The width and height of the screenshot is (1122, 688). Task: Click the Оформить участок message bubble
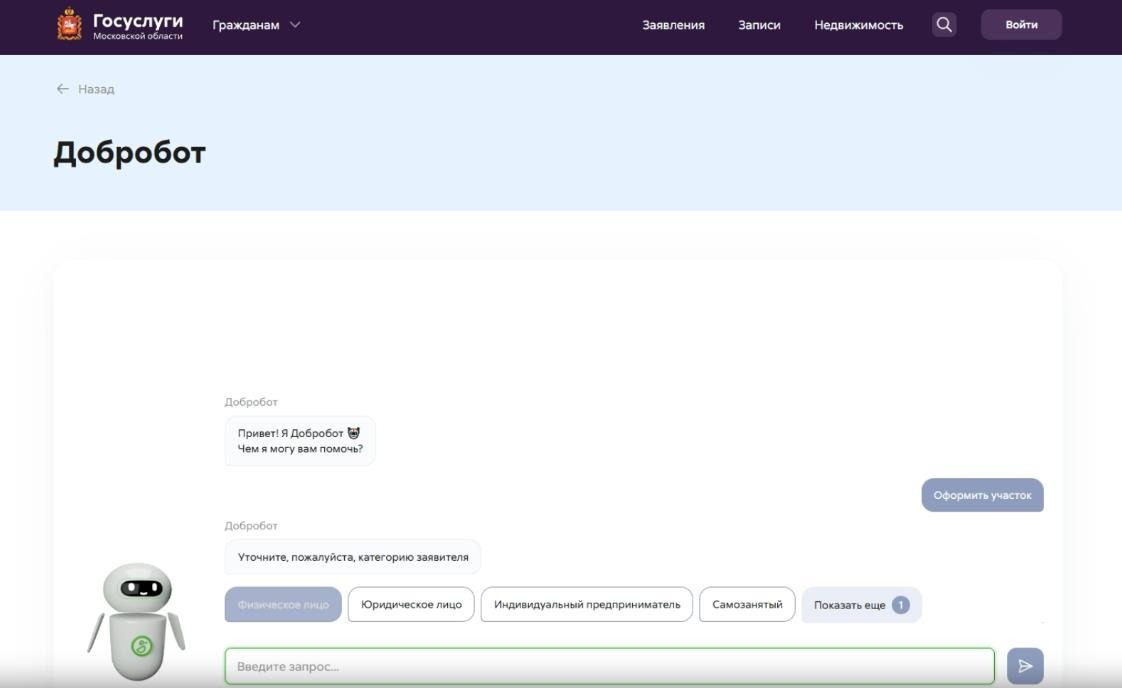pos(982,495)
